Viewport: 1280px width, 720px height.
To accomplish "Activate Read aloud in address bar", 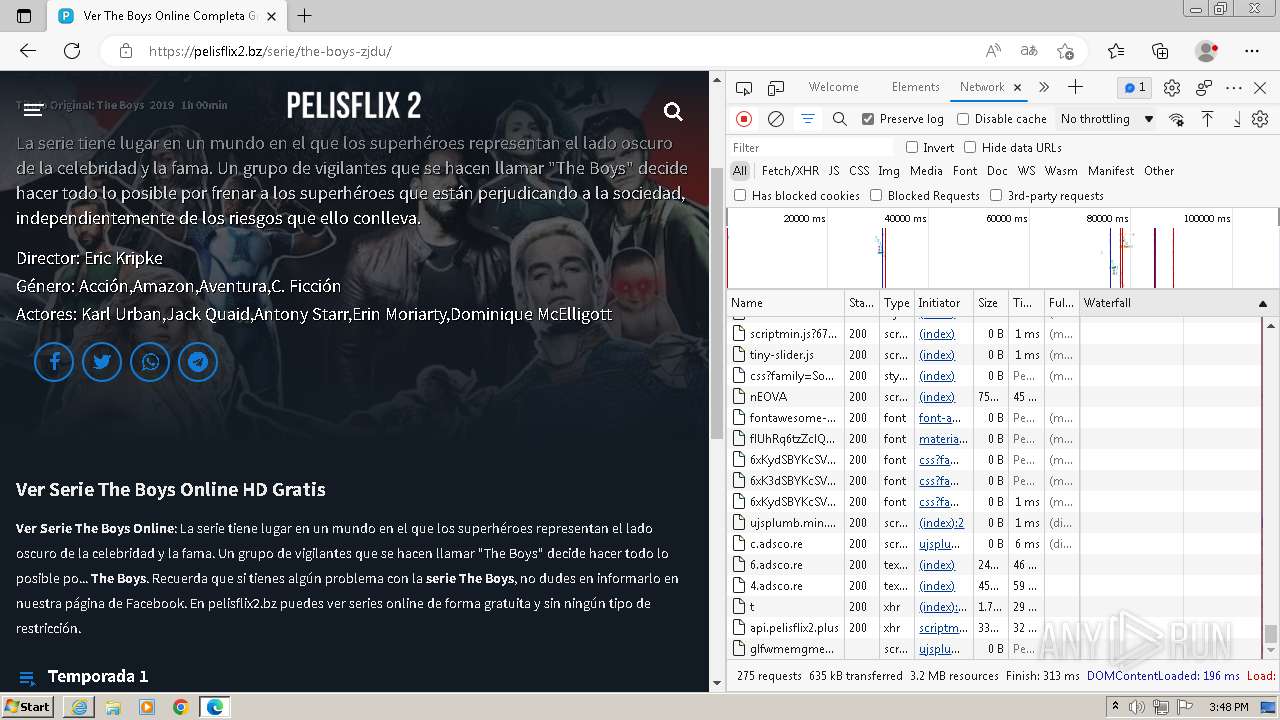I will pos(993,51).
